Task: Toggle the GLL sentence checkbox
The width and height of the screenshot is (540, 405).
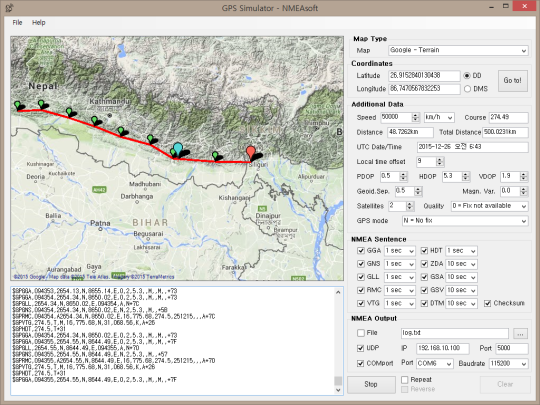Action: [361, 277]
